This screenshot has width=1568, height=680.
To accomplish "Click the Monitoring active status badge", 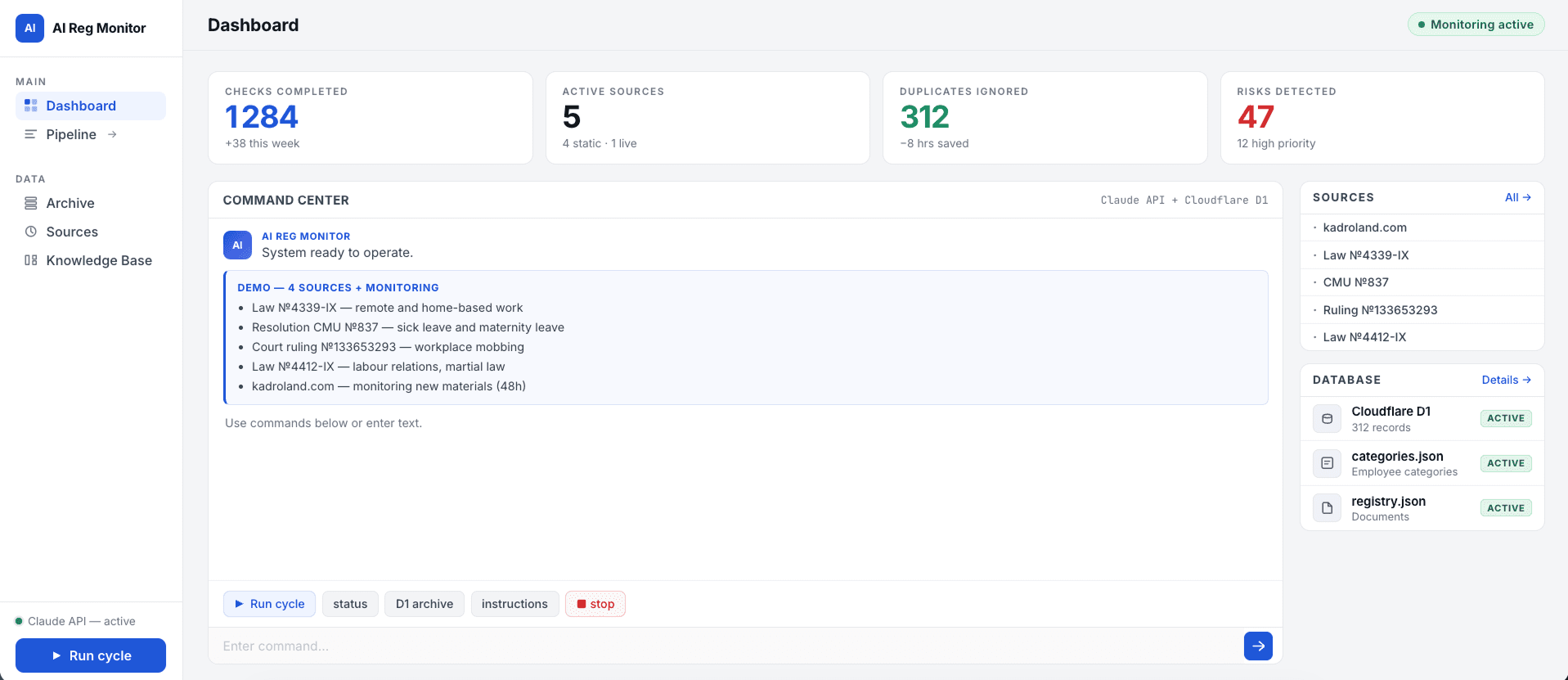I will [1476, 25].
